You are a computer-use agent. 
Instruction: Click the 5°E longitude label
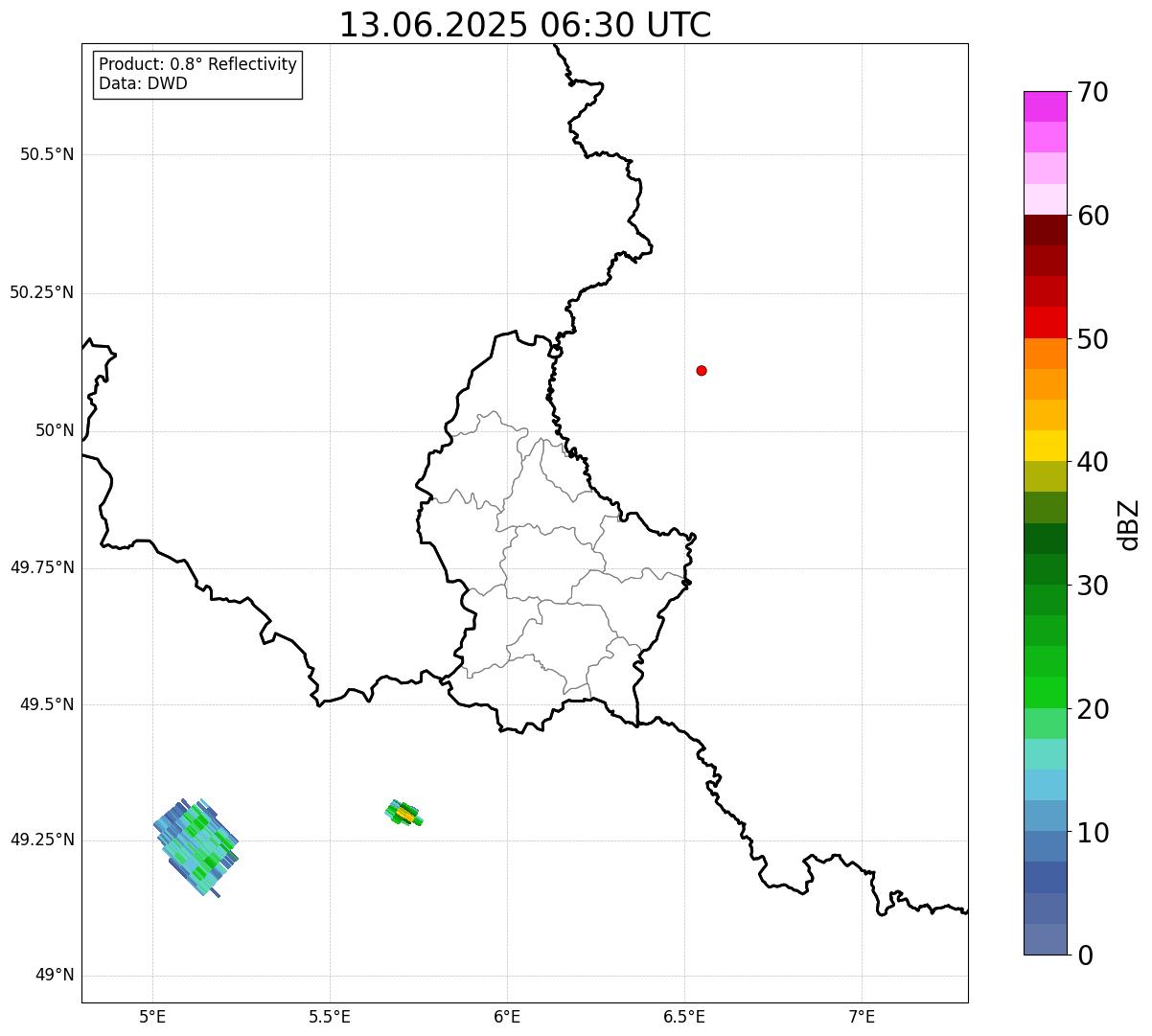pyautogui.click(x=152, y=1017)
